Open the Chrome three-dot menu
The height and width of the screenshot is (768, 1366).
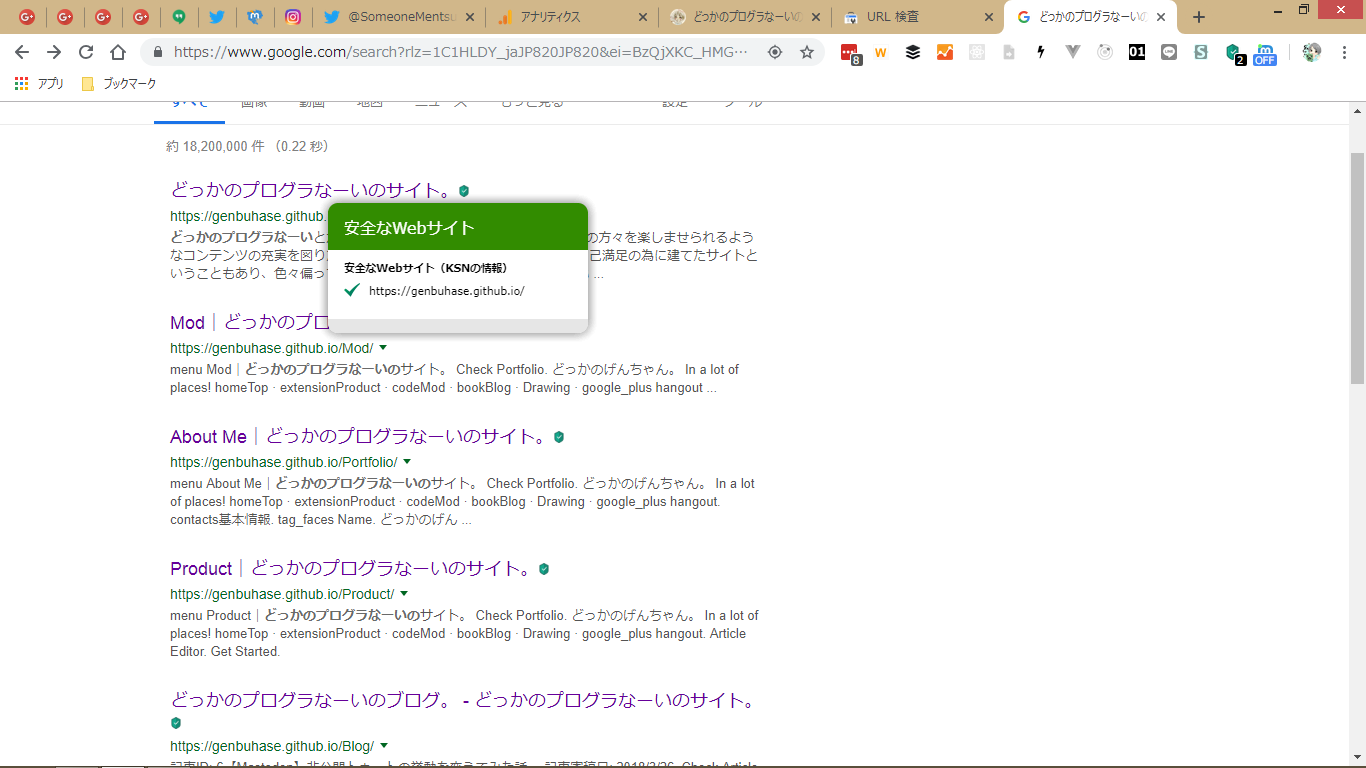[1345, 52]
